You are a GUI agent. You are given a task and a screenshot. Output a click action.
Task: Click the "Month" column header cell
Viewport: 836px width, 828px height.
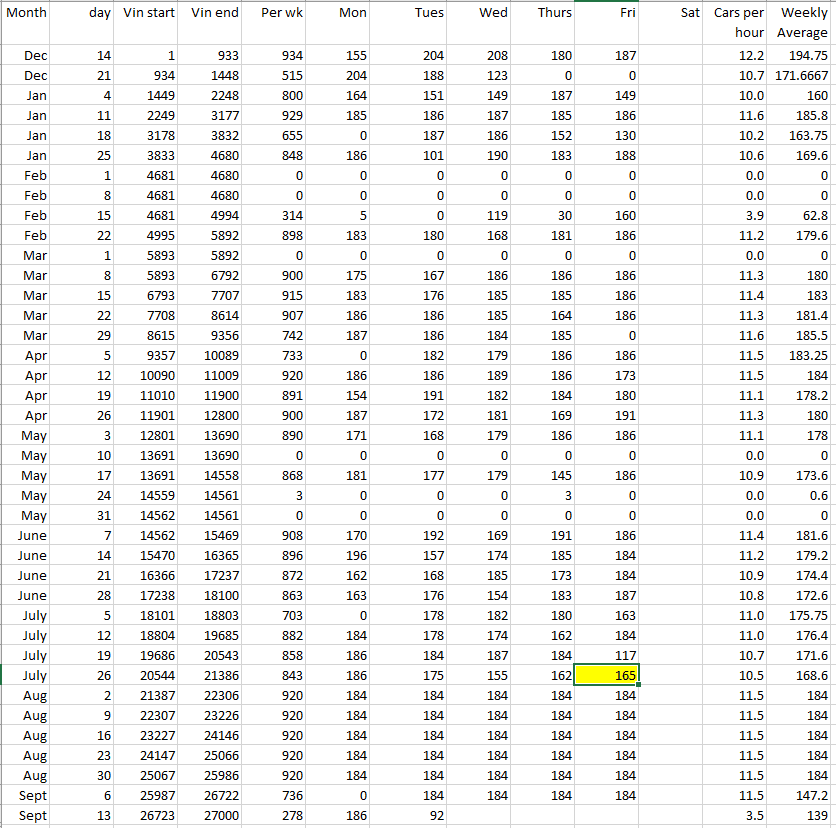tap(27, 22)
